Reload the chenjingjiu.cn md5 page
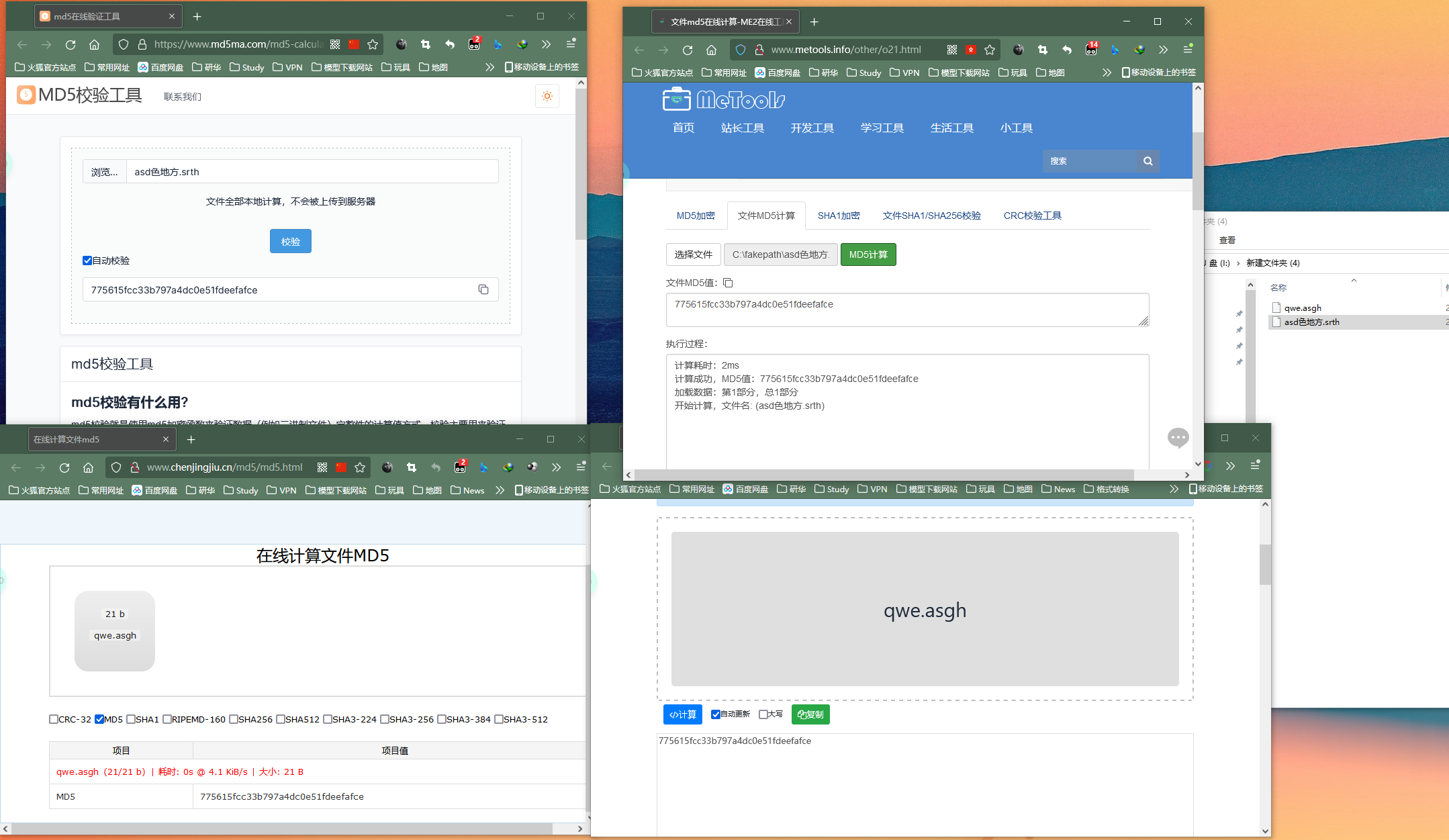This screenshot has width=1449, height=840. click(64, 467)
